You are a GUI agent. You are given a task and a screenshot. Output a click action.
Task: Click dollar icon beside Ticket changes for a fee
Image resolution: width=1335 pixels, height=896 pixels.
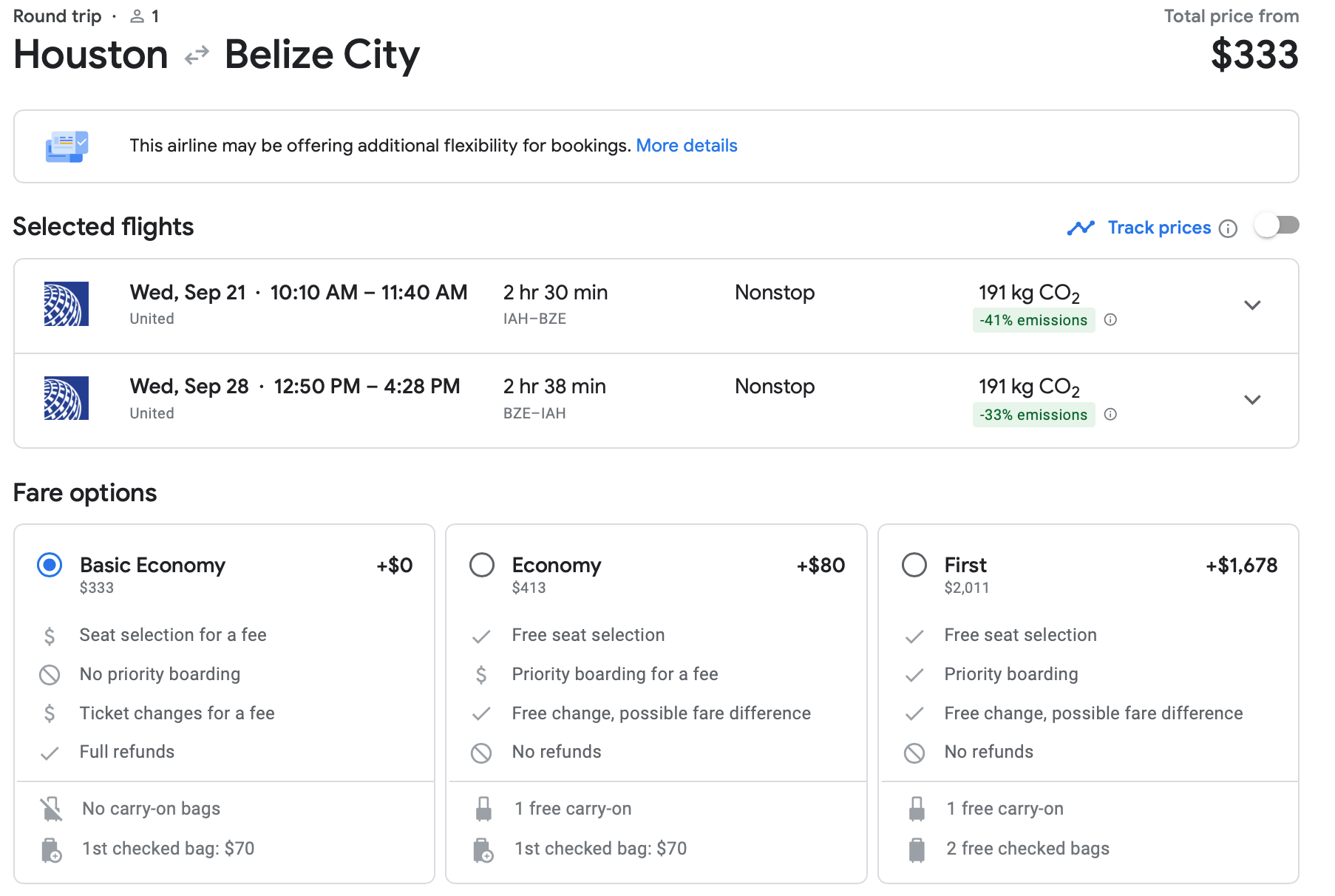[x=50, y=713]
